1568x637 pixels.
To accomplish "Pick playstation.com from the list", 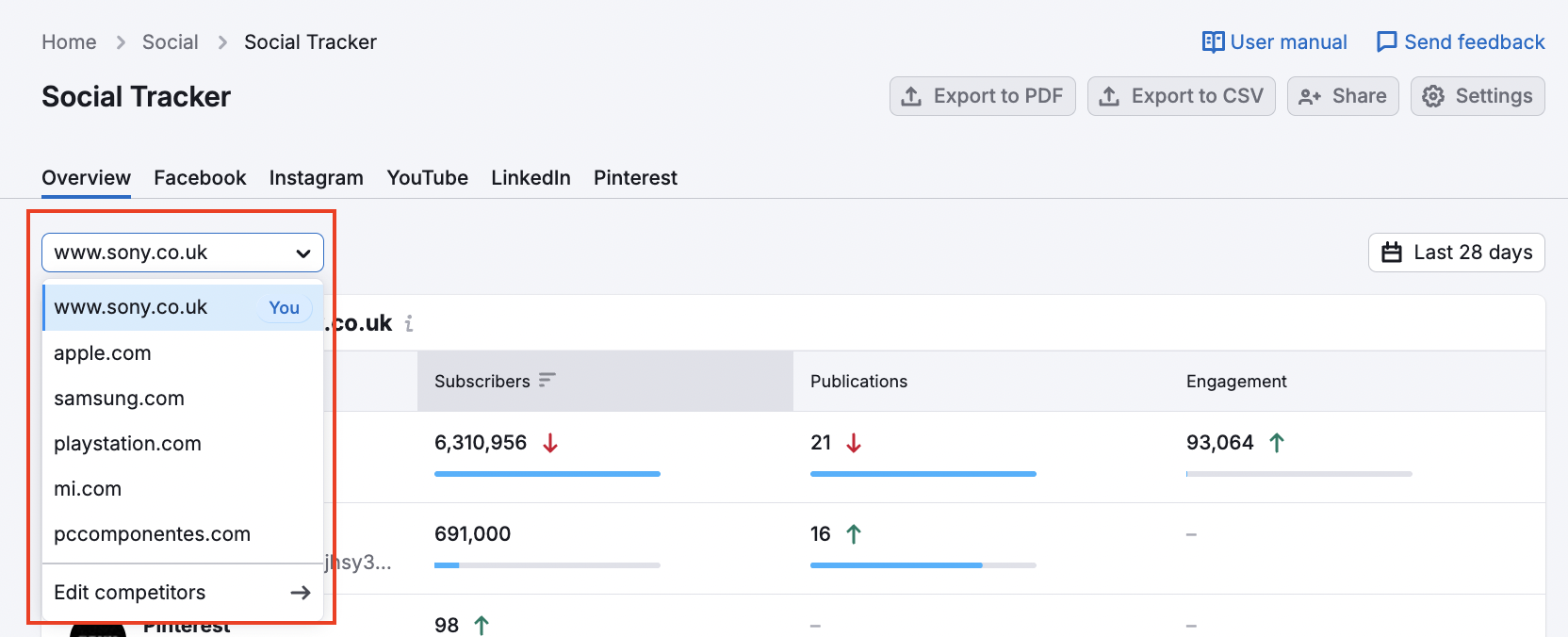I will (127, 444).
